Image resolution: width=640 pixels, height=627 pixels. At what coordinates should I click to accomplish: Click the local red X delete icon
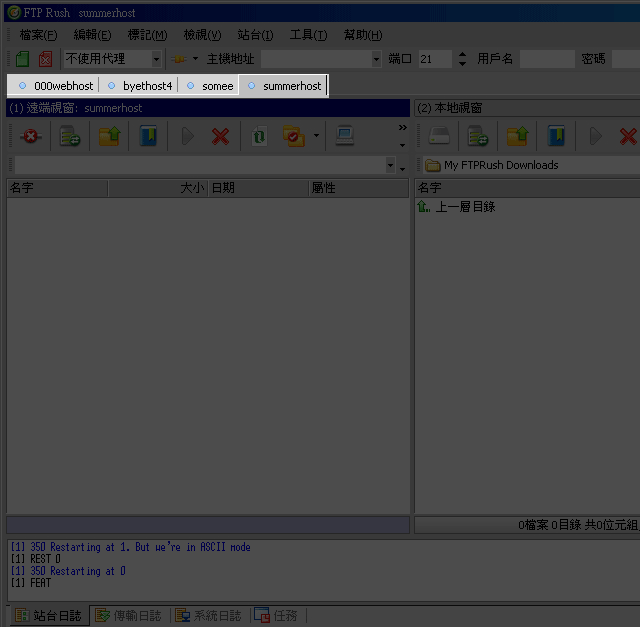(x=629, y=136)
